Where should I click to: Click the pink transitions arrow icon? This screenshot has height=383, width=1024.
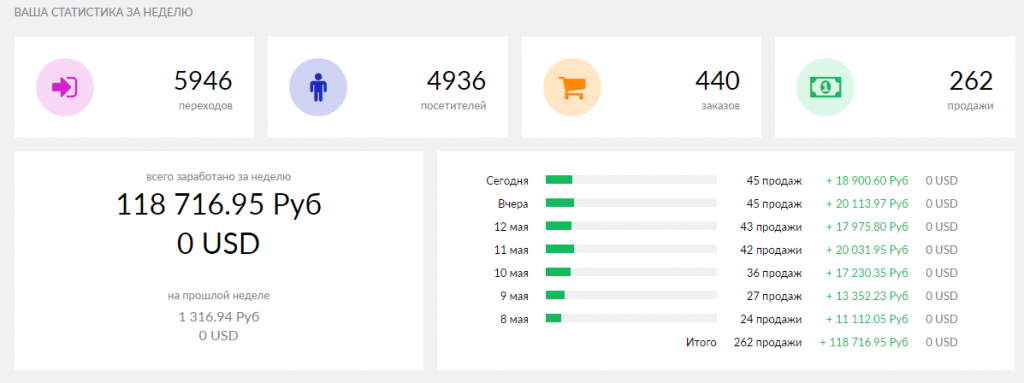click(x=65, y=87)
